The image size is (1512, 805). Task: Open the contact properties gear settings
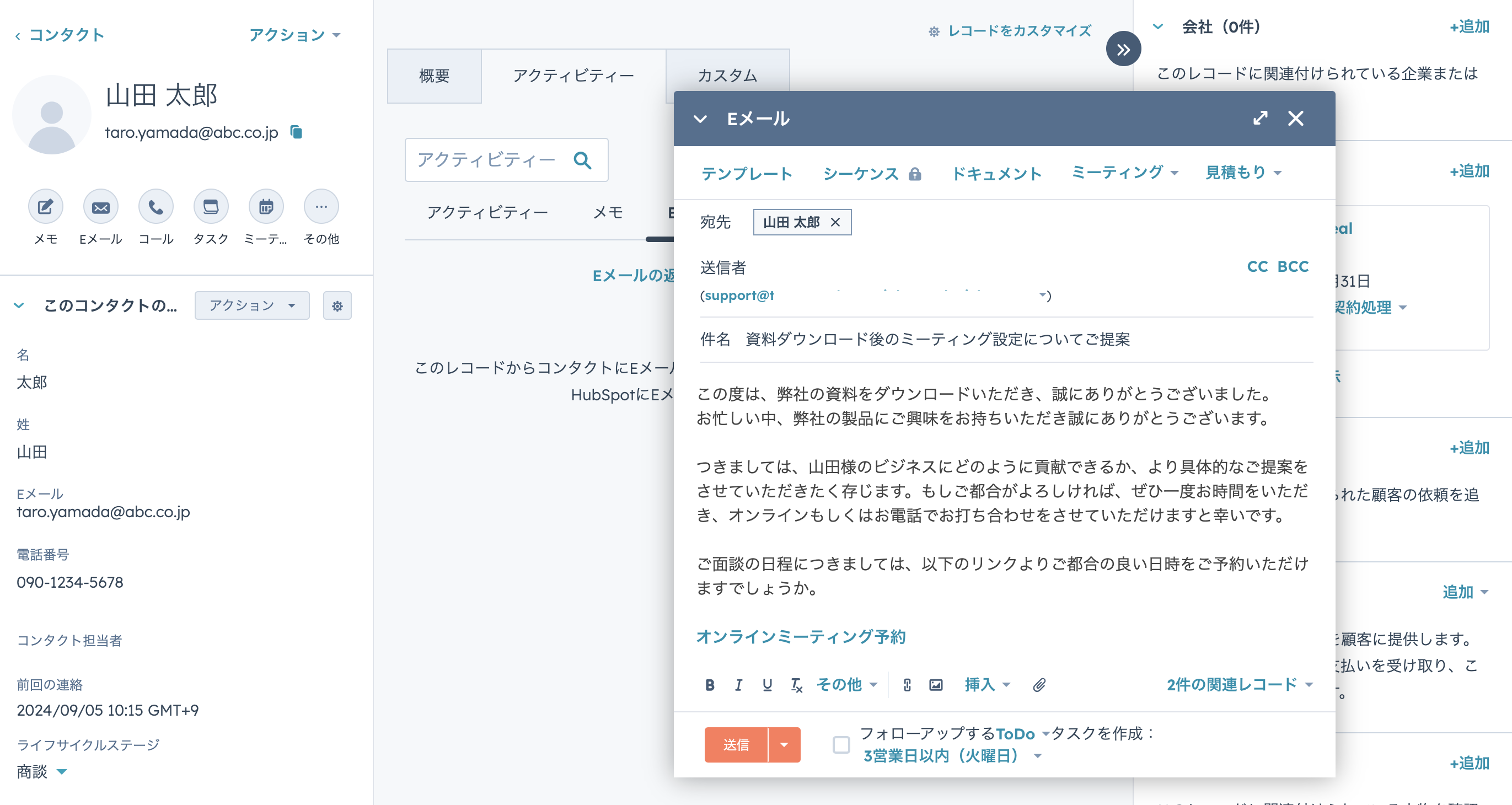pos(337,305)
